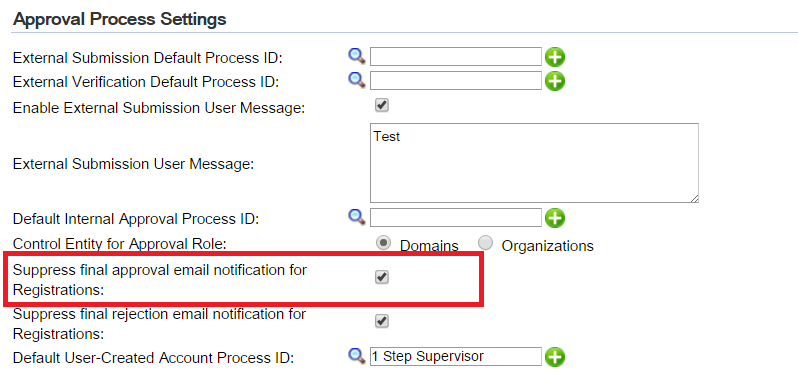Click green plus beside Default Internal Approval Process ID

pyautogui.click(x=555, y=218)
